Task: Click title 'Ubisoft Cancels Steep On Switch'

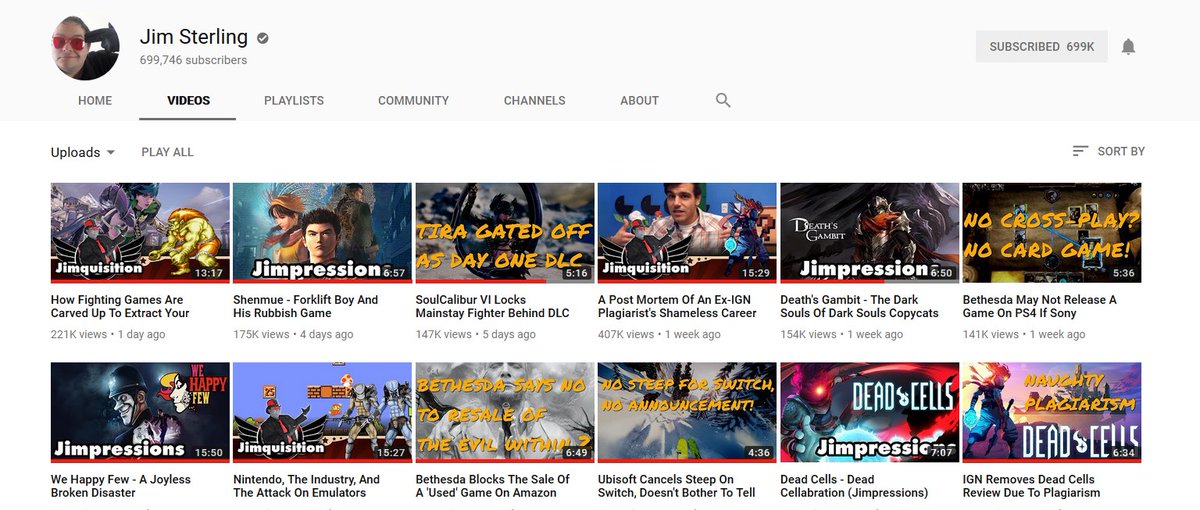Action: click(677, 486)
